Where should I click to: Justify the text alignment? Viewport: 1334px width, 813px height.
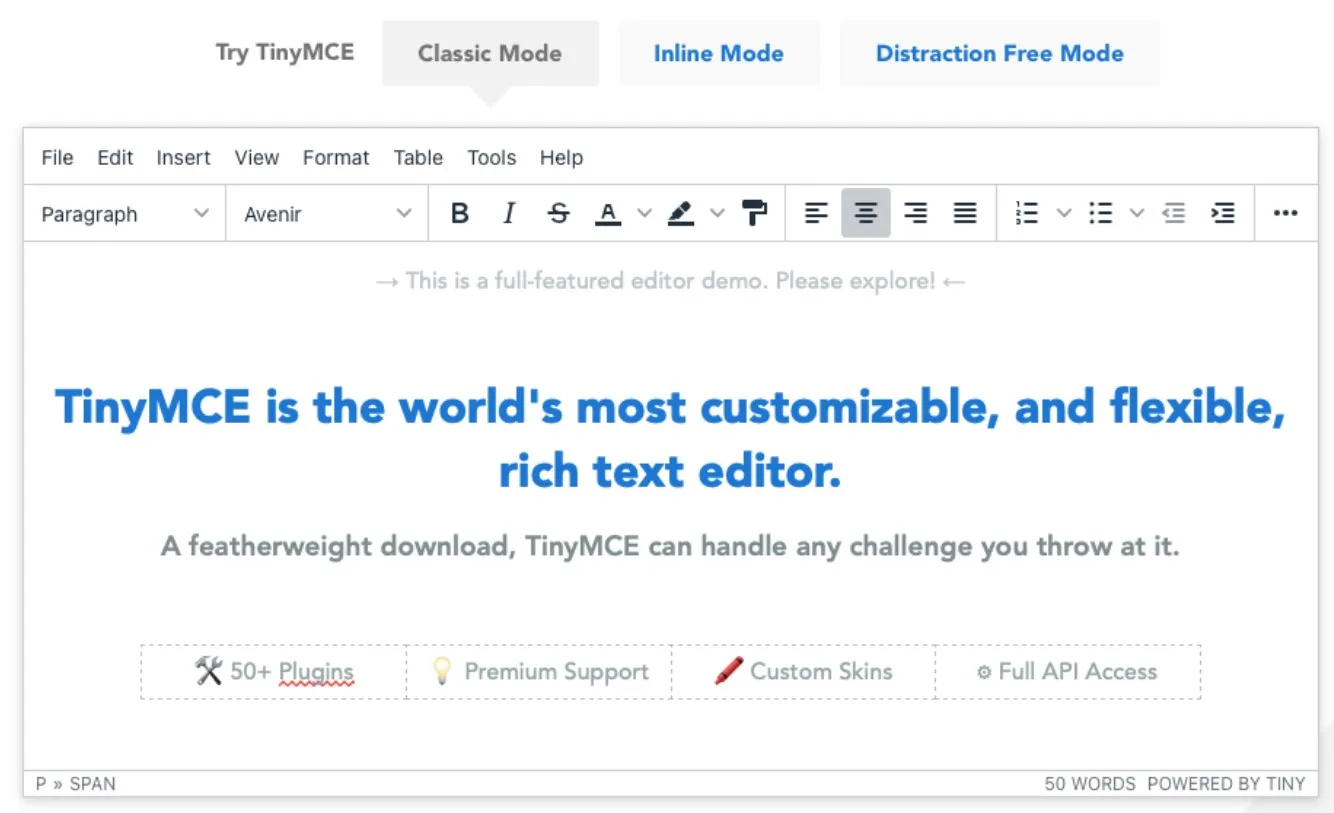coord(965,213)
